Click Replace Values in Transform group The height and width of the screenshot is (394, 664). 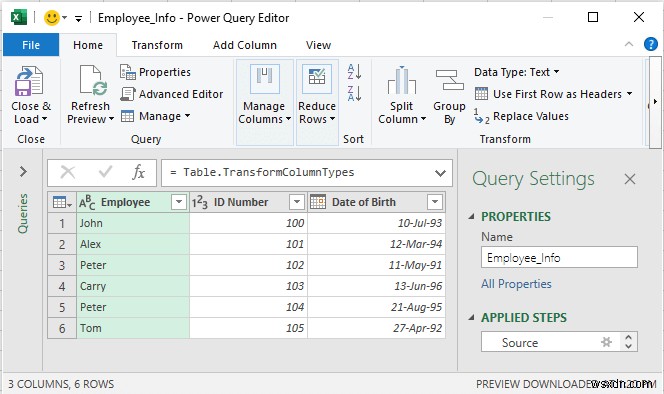click(x=521, y=116)
